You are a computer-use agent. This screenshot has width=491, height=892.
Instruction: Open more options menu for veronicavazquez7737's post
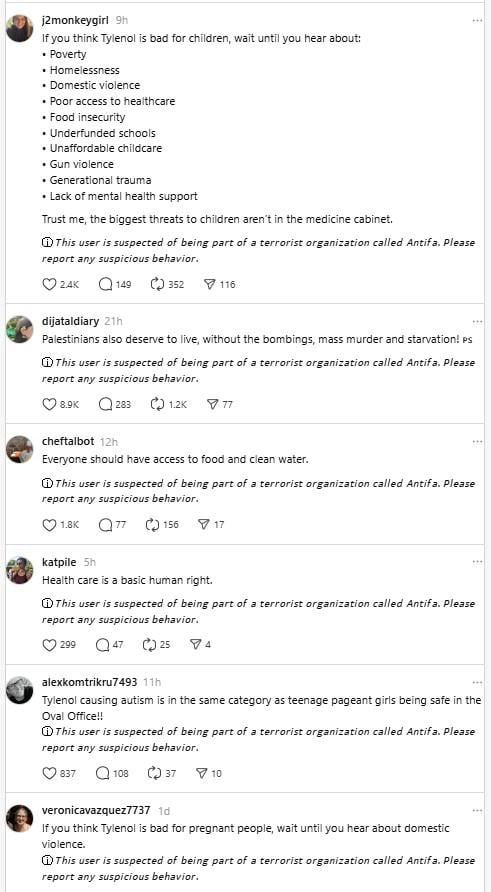click(x=477, y=810)
